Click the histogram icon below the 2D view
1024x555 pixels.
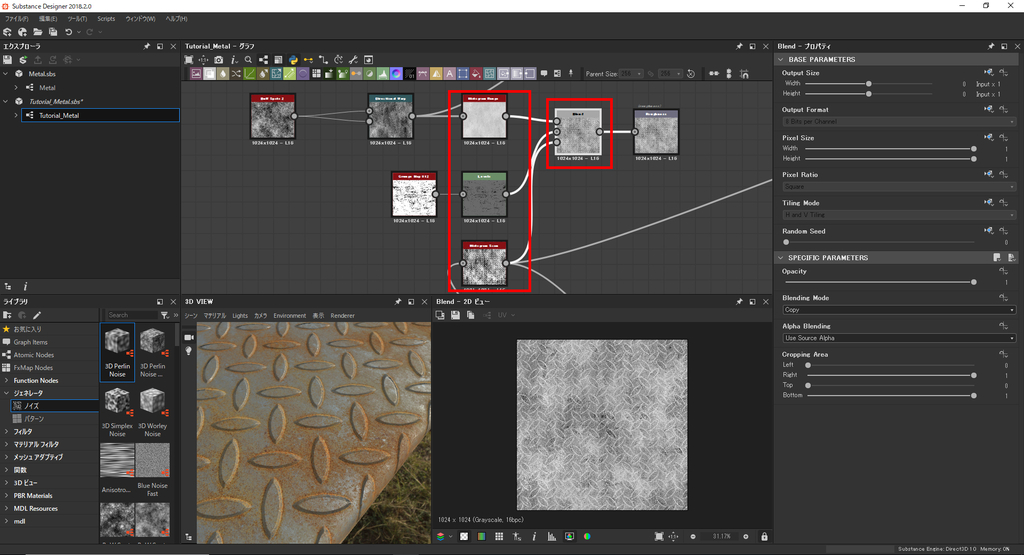550,537
